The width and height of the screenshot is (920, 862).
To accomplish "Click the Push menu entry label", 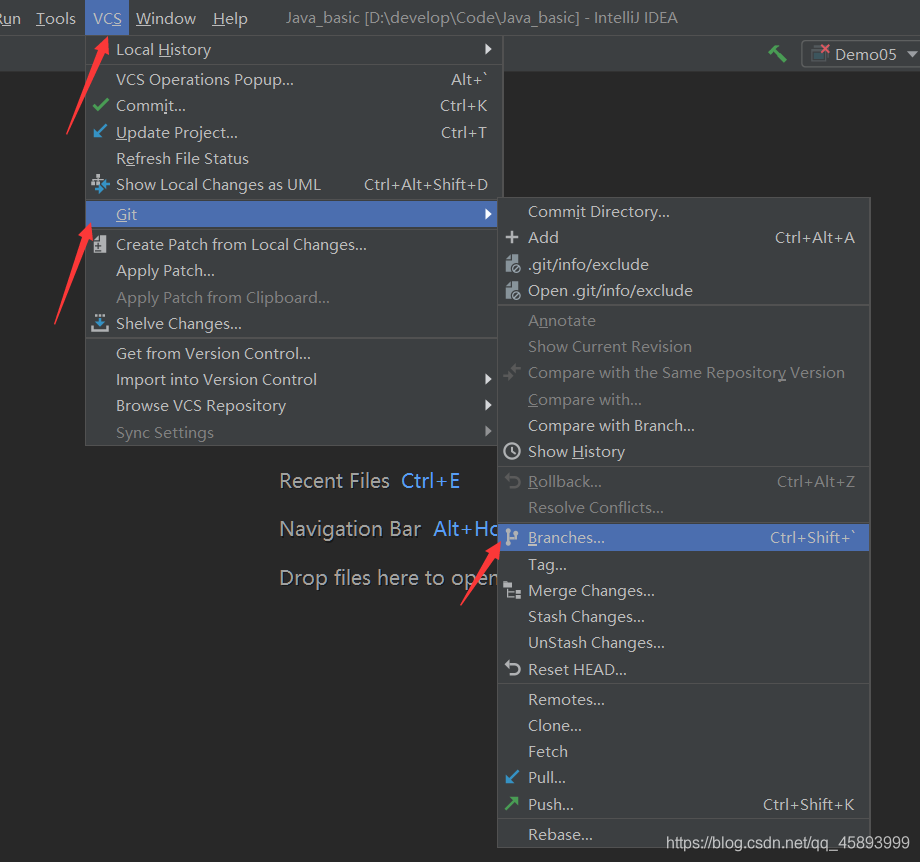I will pyautogui.click(x=551, y=804).
